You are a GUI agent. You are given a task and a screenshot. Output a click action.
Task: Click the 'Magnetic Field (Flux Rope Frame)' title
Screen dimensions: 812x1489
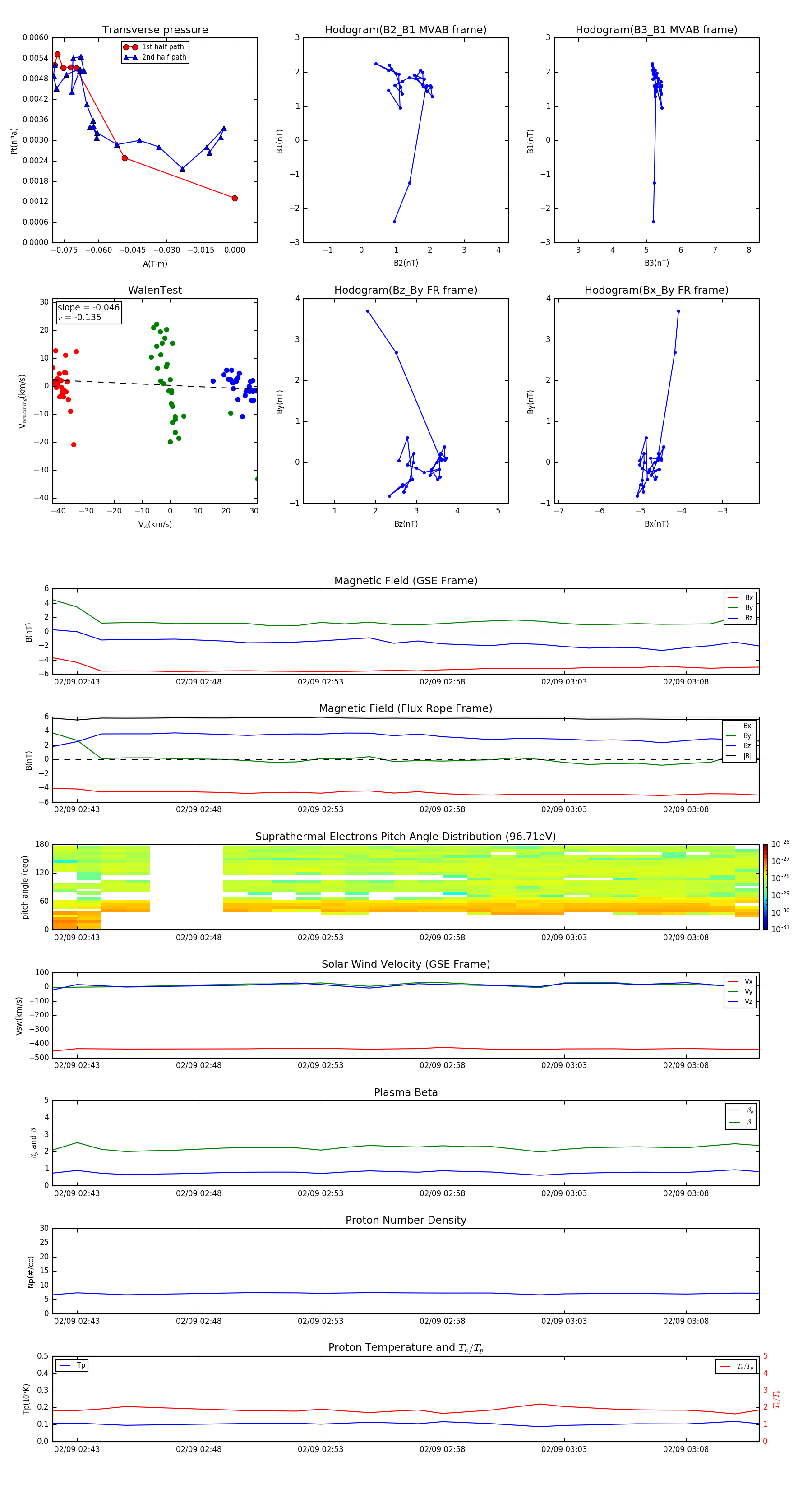406,709
